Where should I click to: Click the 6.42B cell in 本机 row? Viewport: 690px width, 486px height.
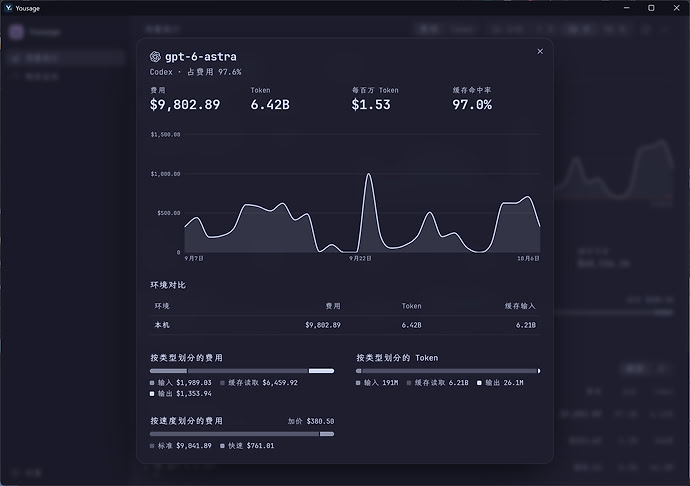411,325
